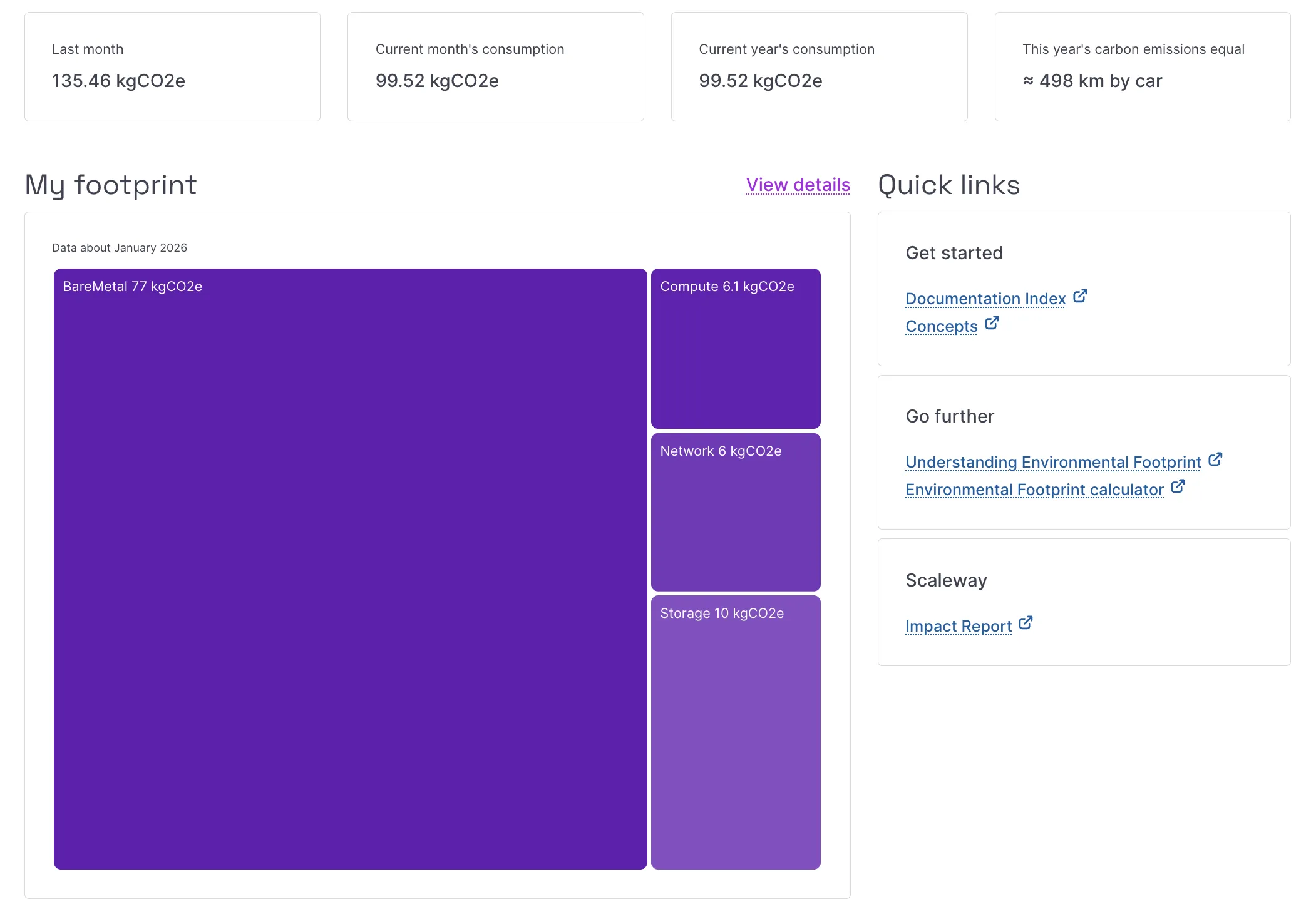Click the Last month consumption card
The height and width of the screenshot is (914, 1316).
pyautogui.click(x=172, y=66)
